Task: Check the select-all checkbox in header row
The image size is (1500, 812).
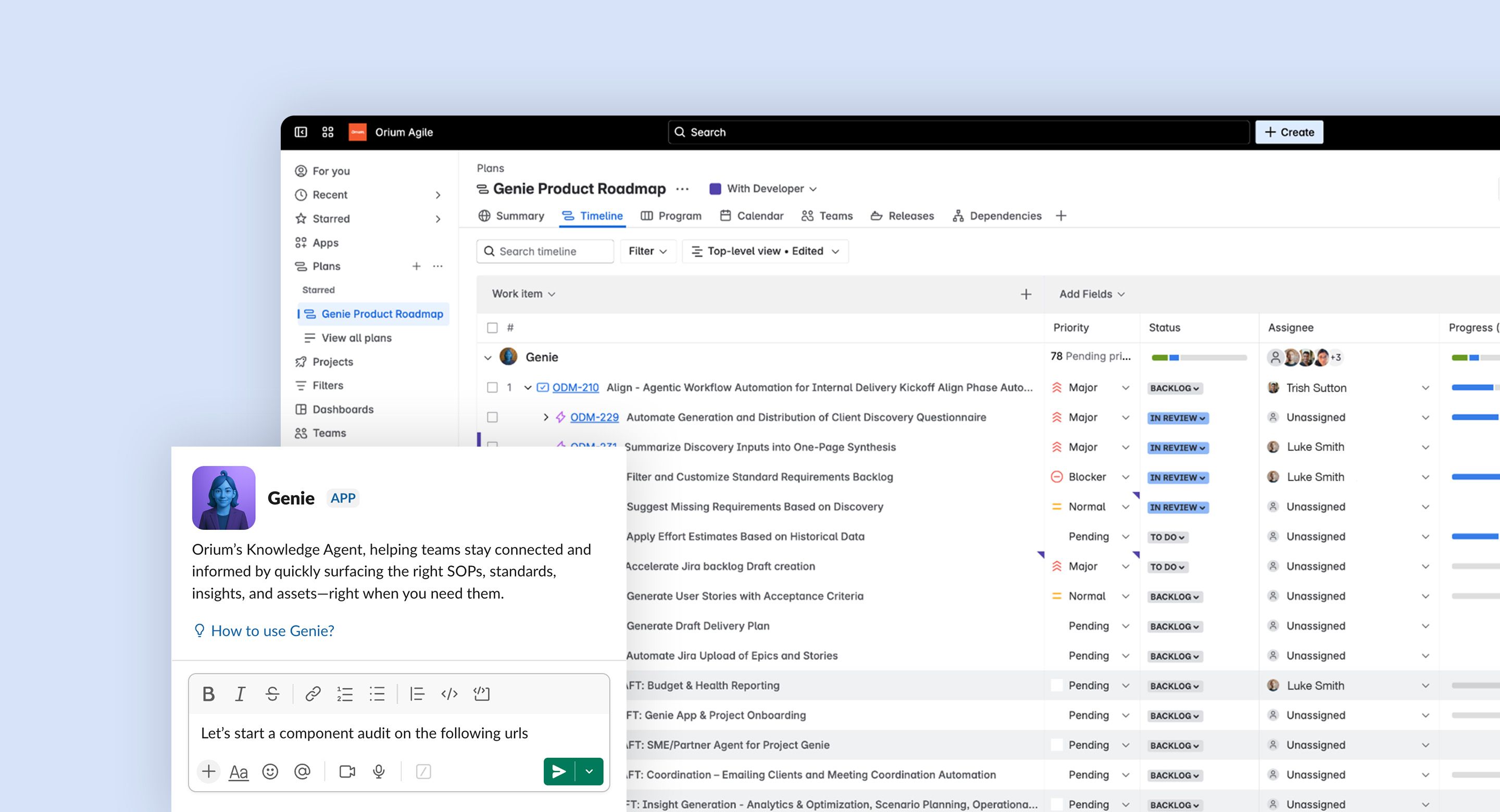Action: point(492,327)
